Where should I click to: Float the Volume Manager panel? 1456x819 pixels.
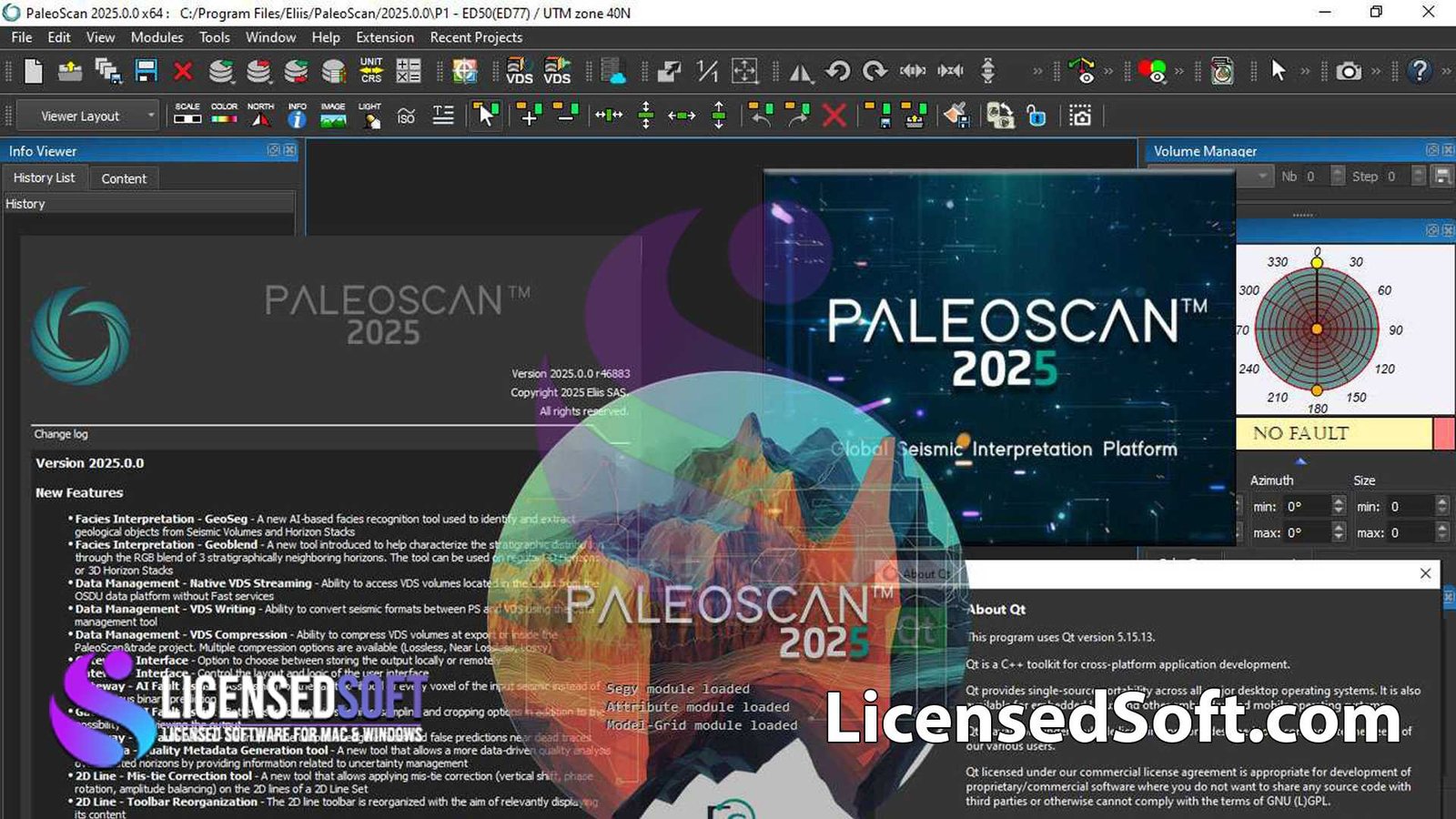pyautogui.click(x=1431, y=150)
